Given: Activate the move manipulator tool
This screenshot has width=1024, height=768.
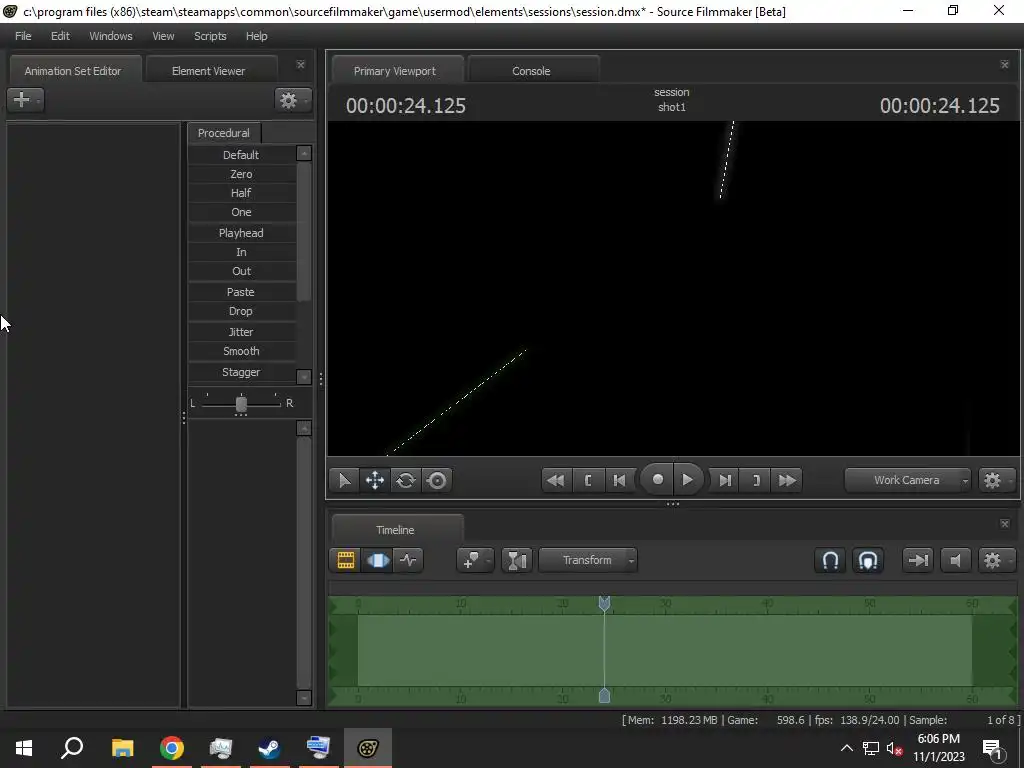Looking at the screenshot, I should click(x=375, y=480).
